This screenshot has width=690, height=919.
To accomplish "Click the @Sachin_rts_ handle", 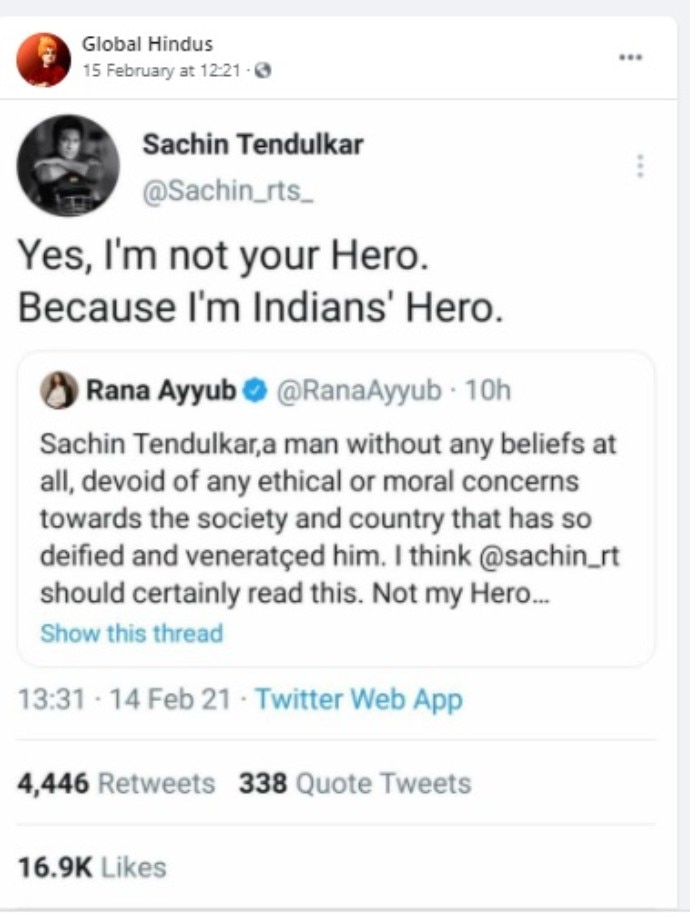I will pyautogui.click(x=229, y=191).
